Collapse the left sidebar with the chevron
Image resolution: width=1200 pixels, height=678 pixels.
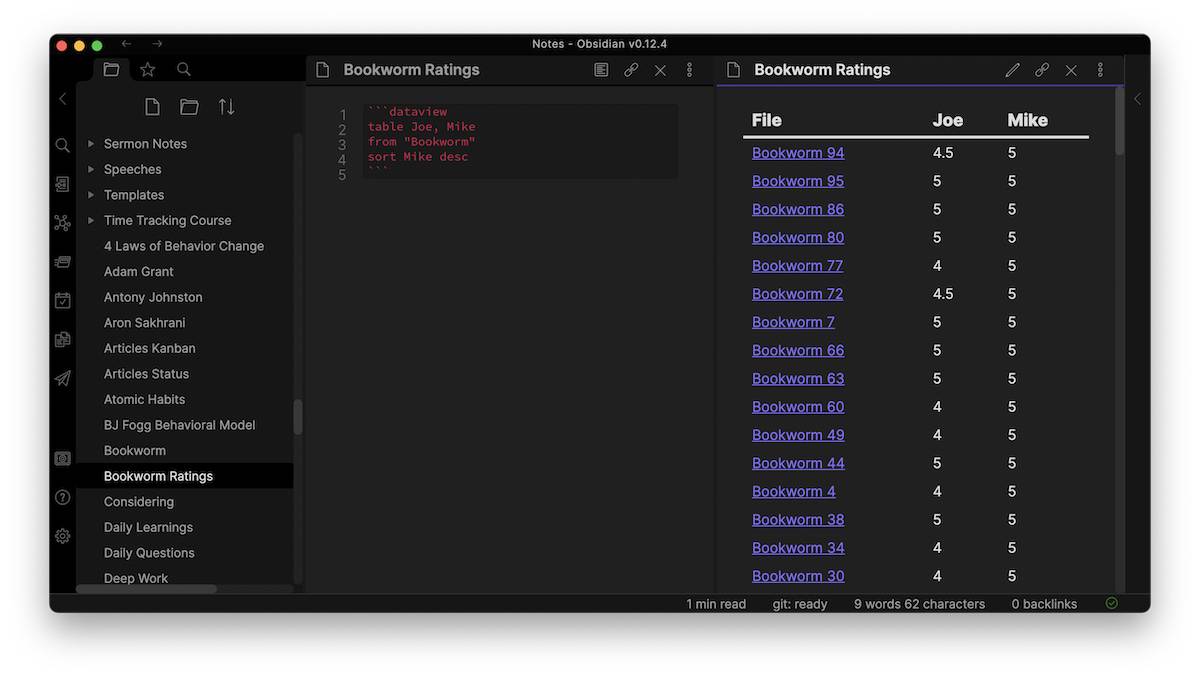pyautogui.click(x=62, y=99)
